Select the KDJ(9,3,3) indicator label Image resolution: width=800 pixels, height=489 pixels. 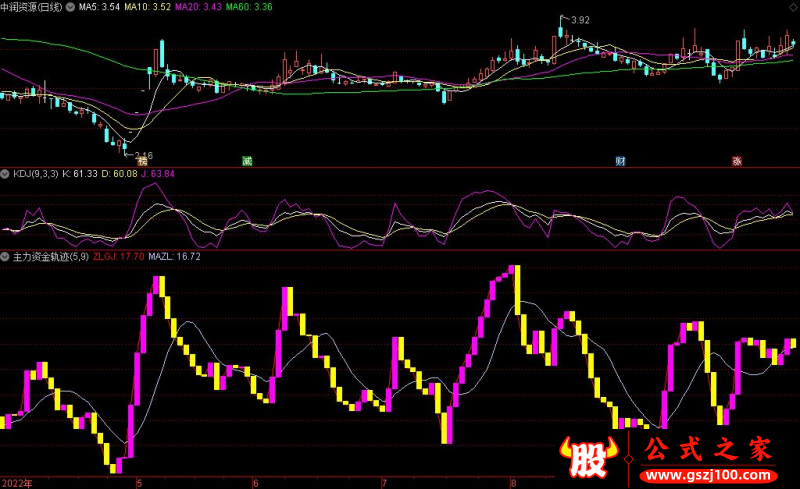click(x=35, y=173)
